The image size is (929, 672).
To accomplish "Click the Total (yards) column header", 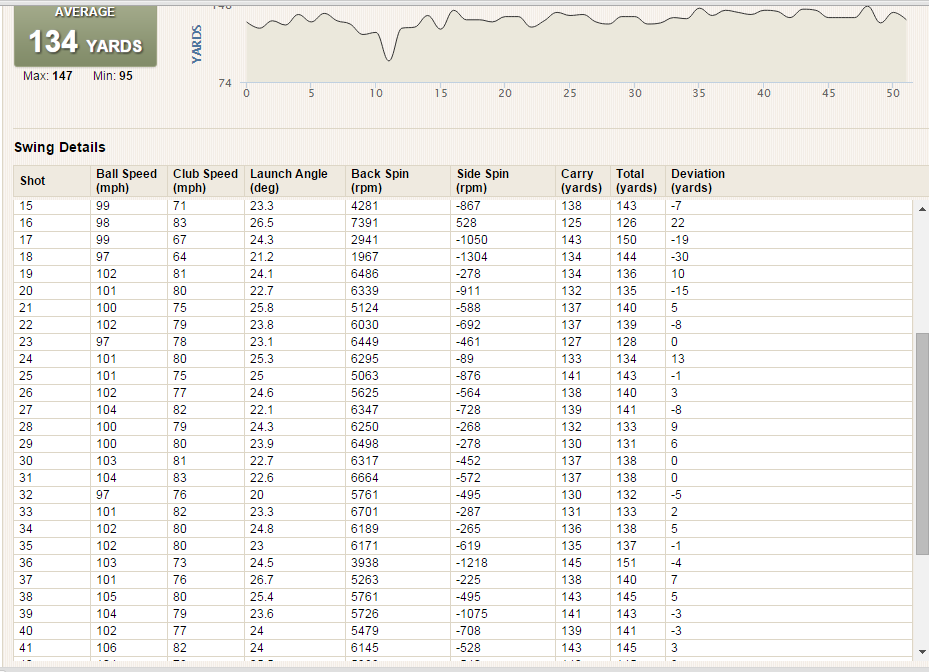I will [x=636, y=181].
